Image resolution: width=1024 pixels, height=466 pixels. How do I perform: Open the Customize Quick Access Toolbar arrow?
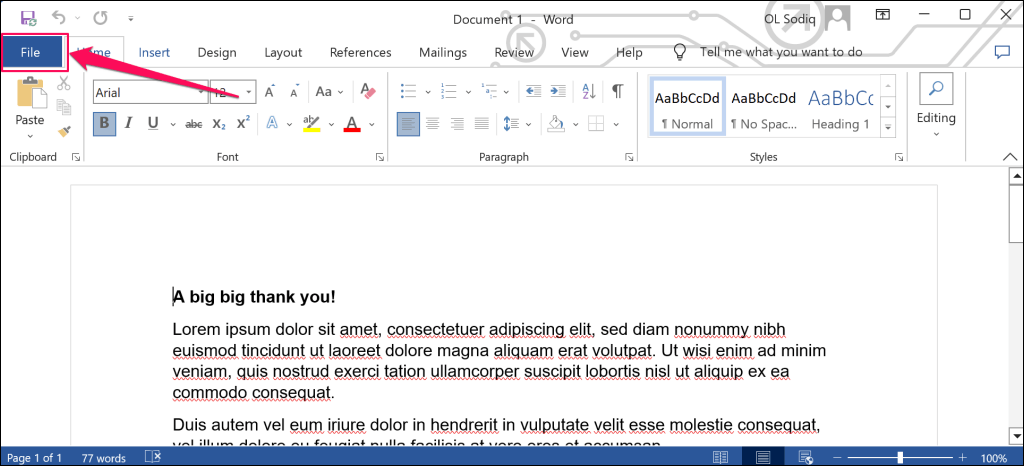(x=131, y=18)
